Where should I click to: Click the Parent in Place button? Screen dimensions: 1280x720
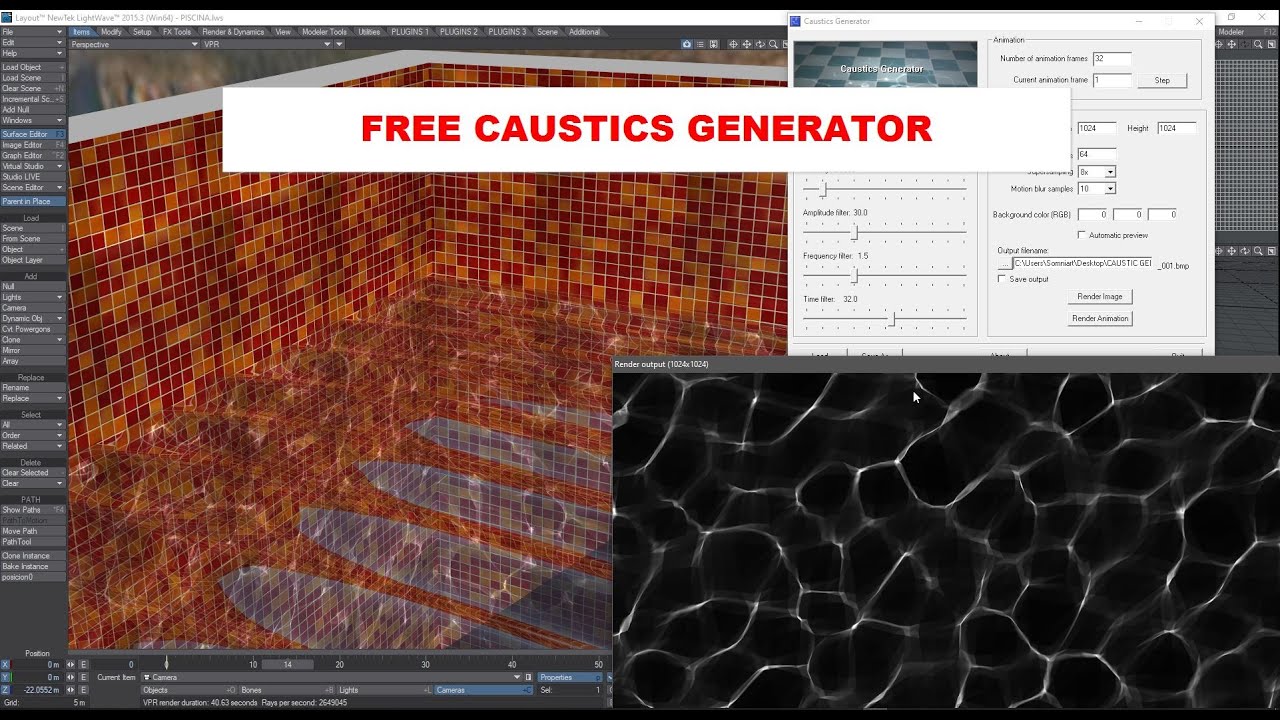coord(33,201)
